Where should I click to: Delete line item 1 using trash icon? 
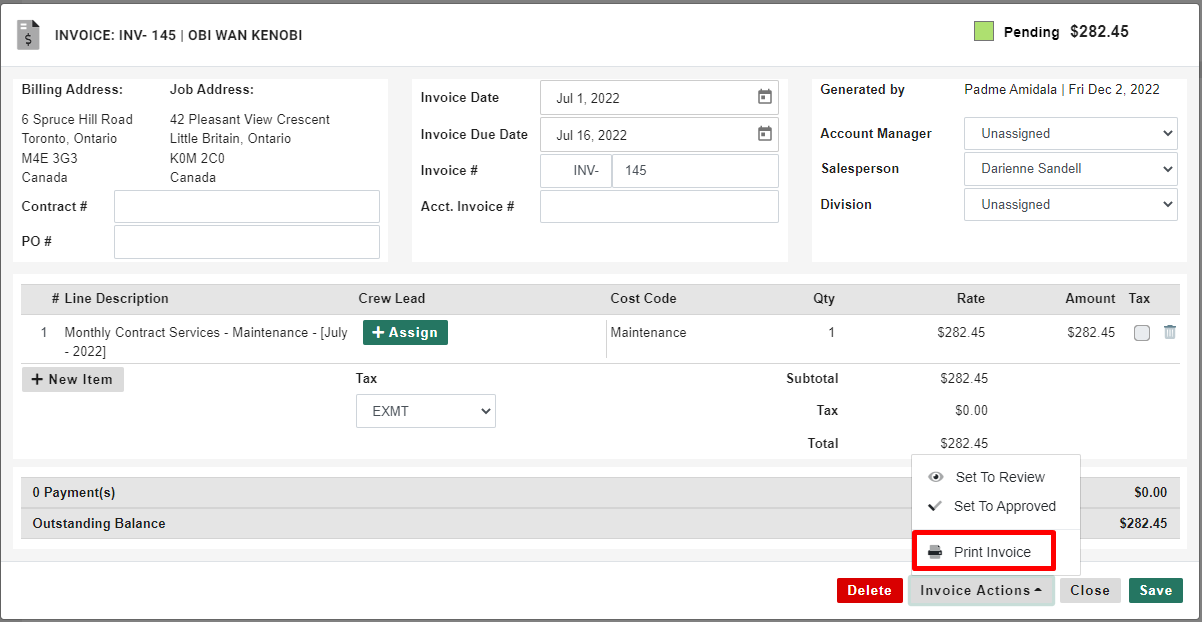pos(1170,332)
